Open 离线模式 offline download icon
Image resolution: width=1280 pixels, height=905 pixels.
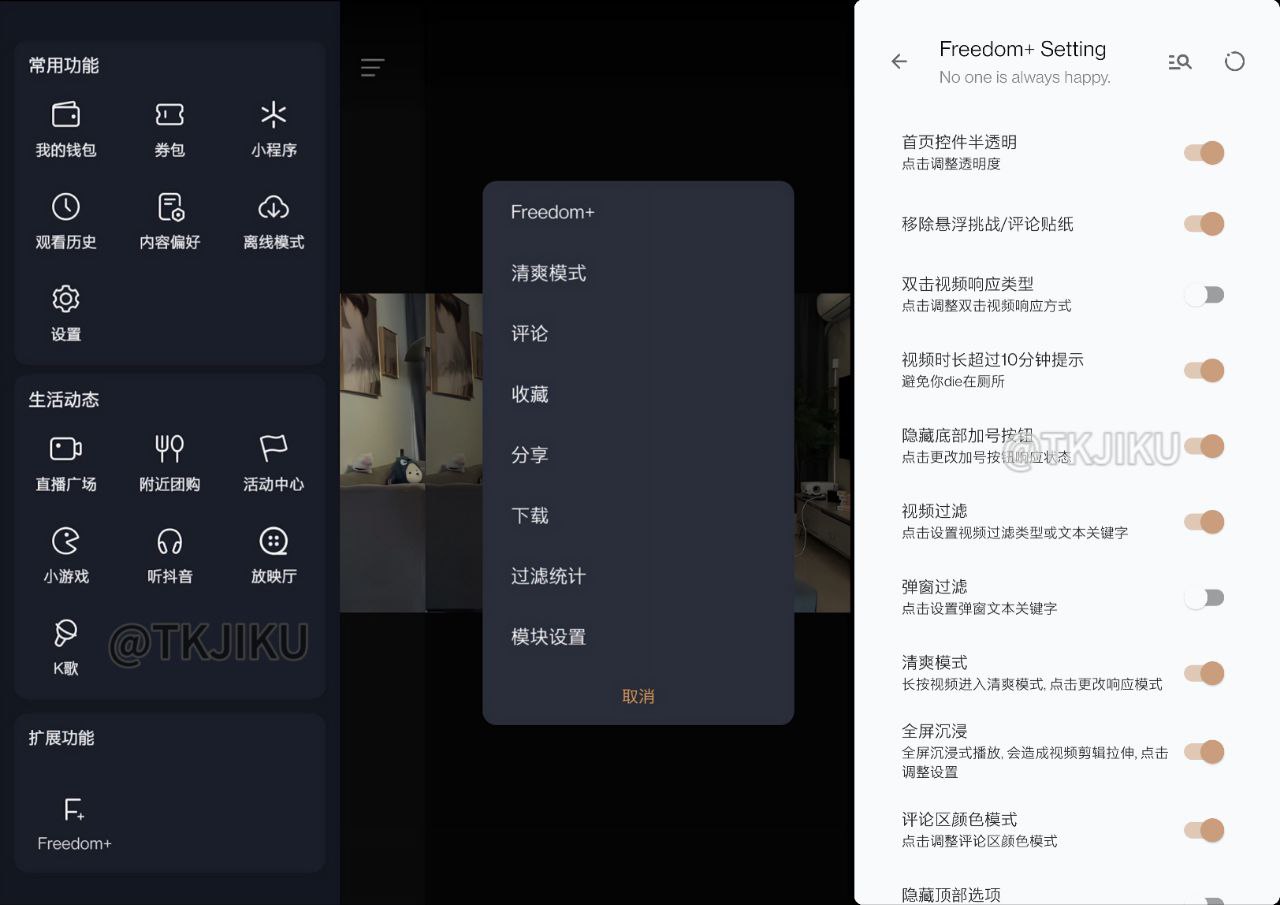273,207
